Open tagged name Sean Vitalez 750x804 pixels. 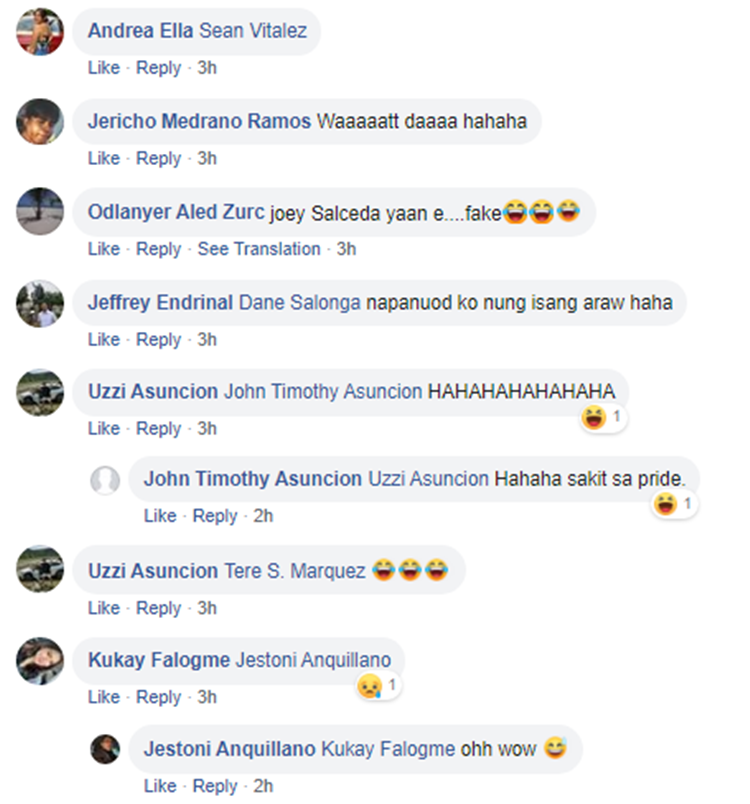253,31
